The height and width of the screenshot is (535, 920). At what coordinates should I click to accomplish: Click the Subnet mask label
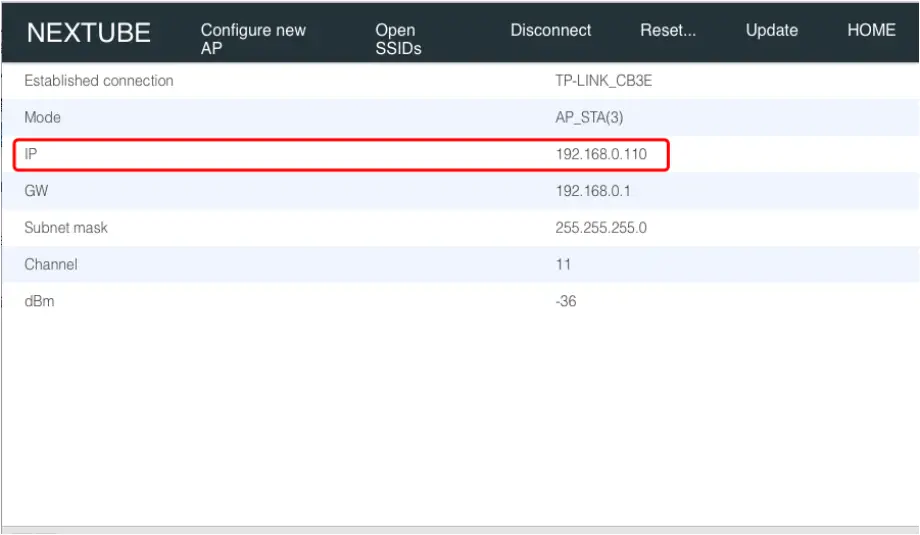click(66, 228)
